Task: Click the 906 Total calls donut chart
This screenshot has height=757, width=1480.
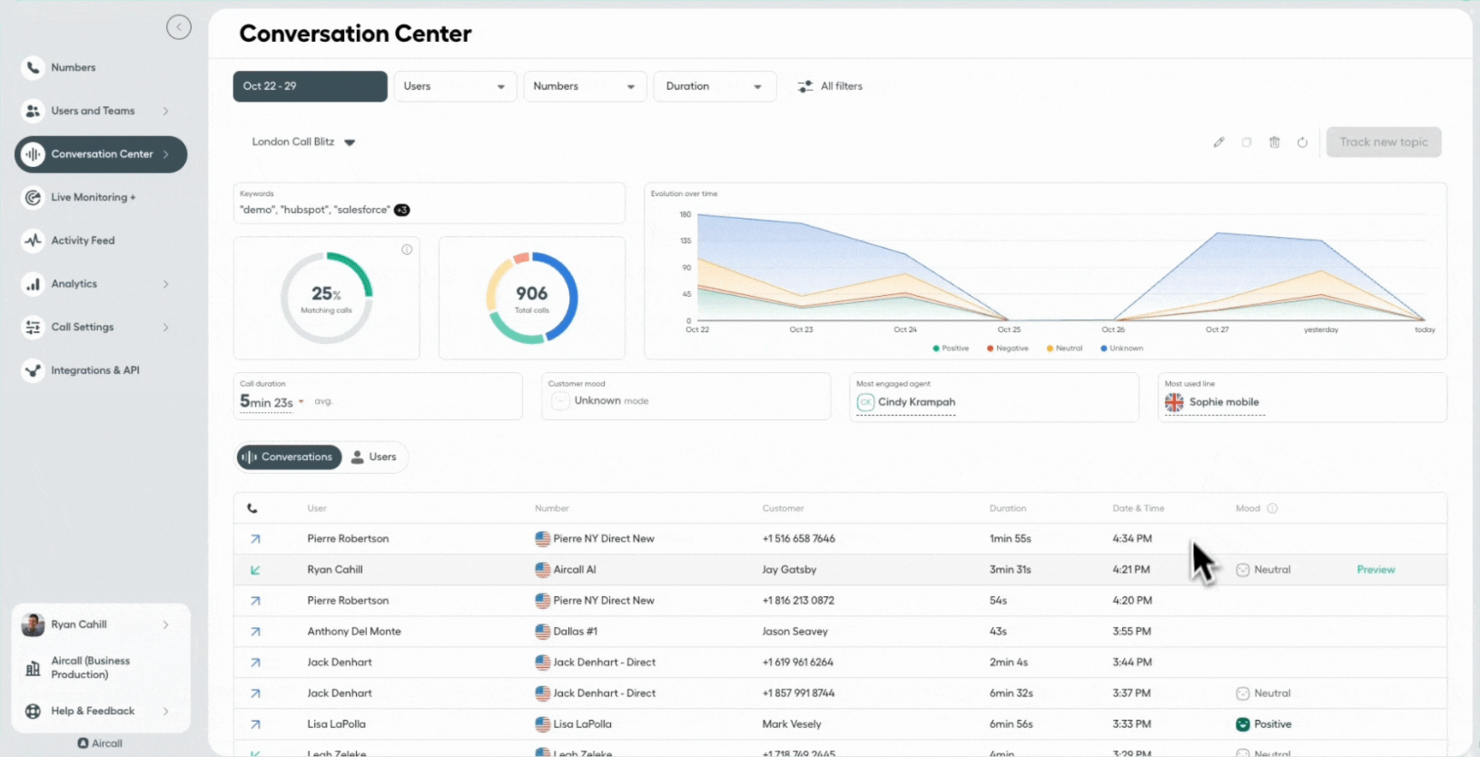Action: coord(532,298)
